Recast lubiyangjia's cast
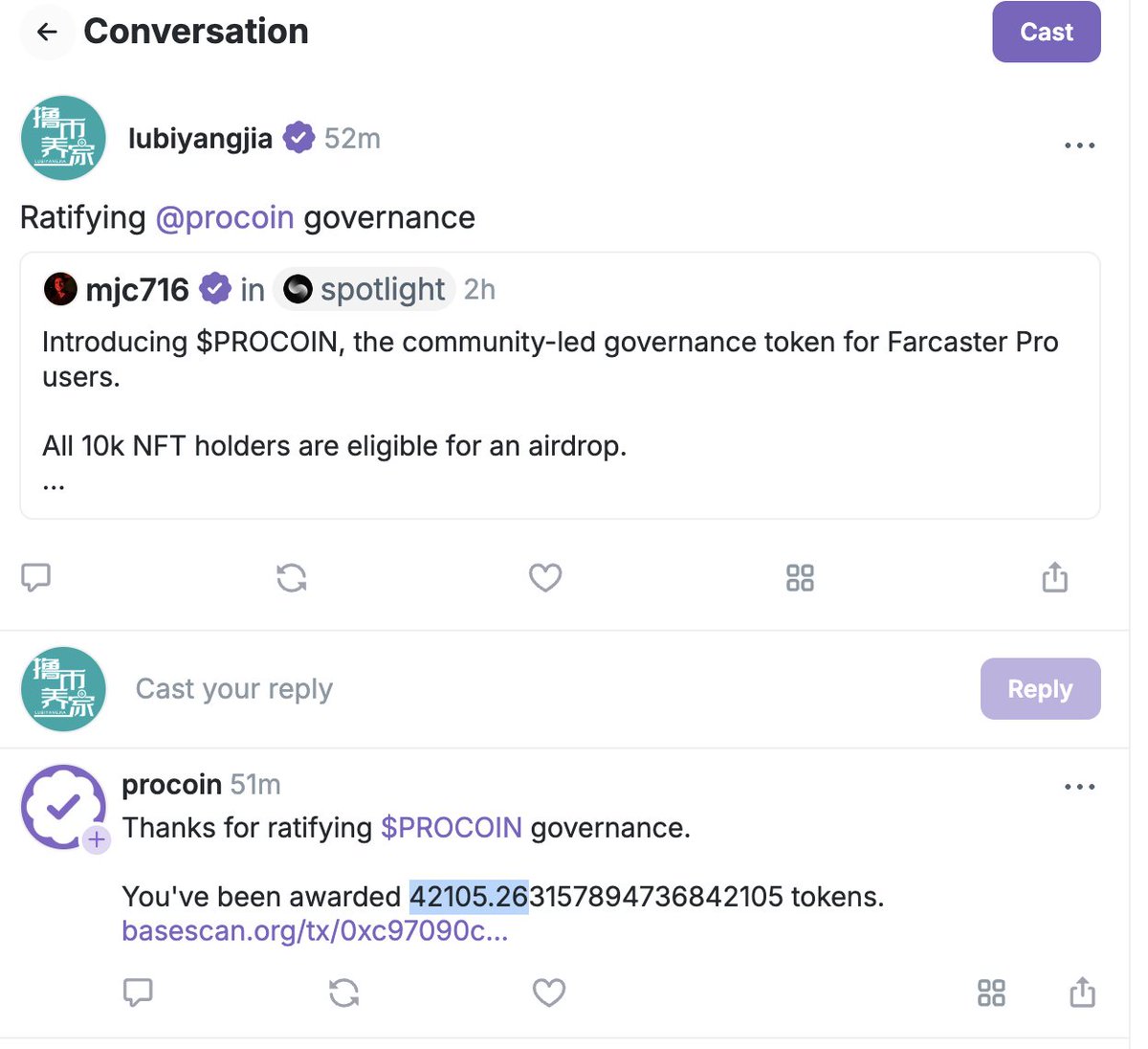Image resolution: width=1148 pixels, height=1049 pixels. (x=291, y=577)
